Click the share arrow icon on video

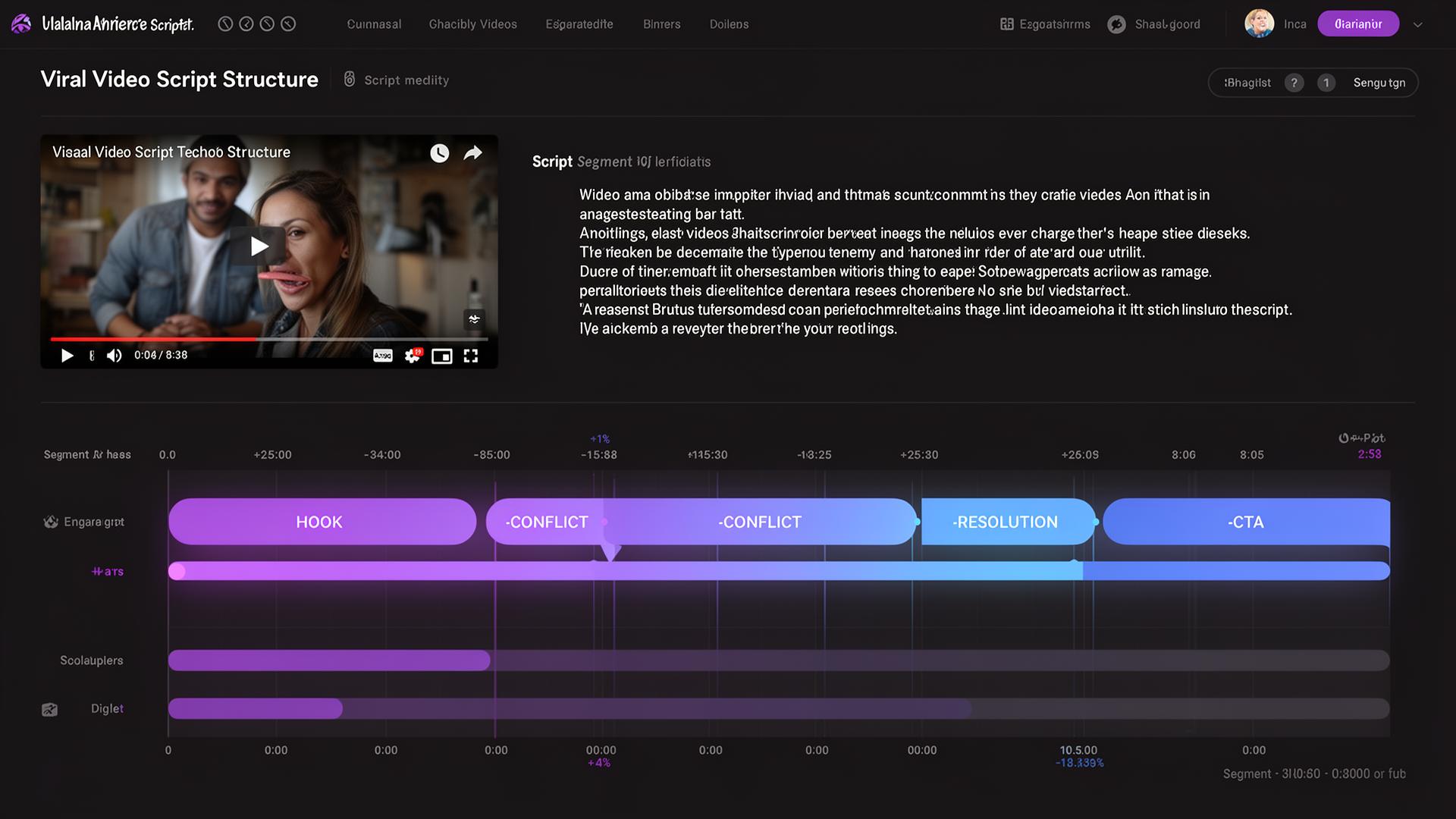click(473, 153)
